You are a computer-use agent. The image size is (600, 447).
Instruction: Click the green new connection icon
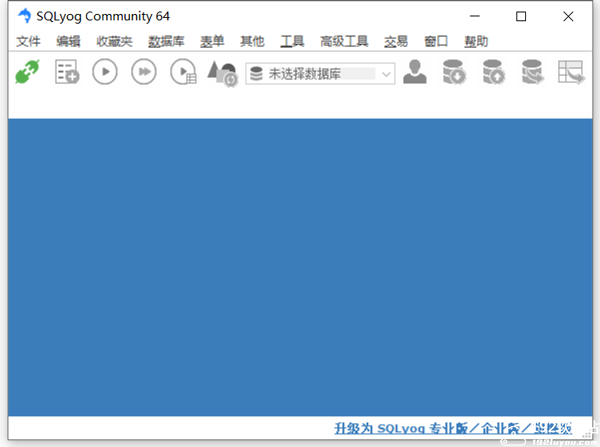pyautogui.click(x=28, y=72)
